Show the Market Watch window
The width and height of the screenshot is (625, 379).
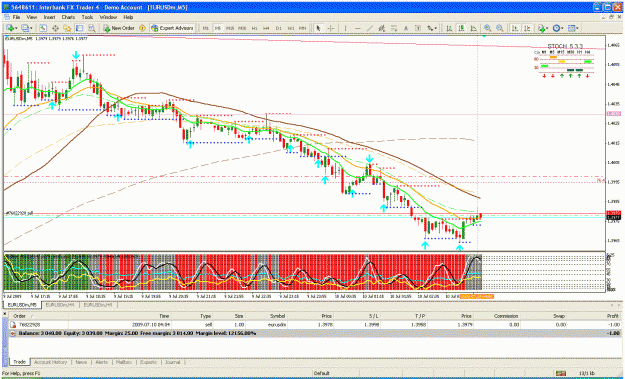[x=43, y=28]
